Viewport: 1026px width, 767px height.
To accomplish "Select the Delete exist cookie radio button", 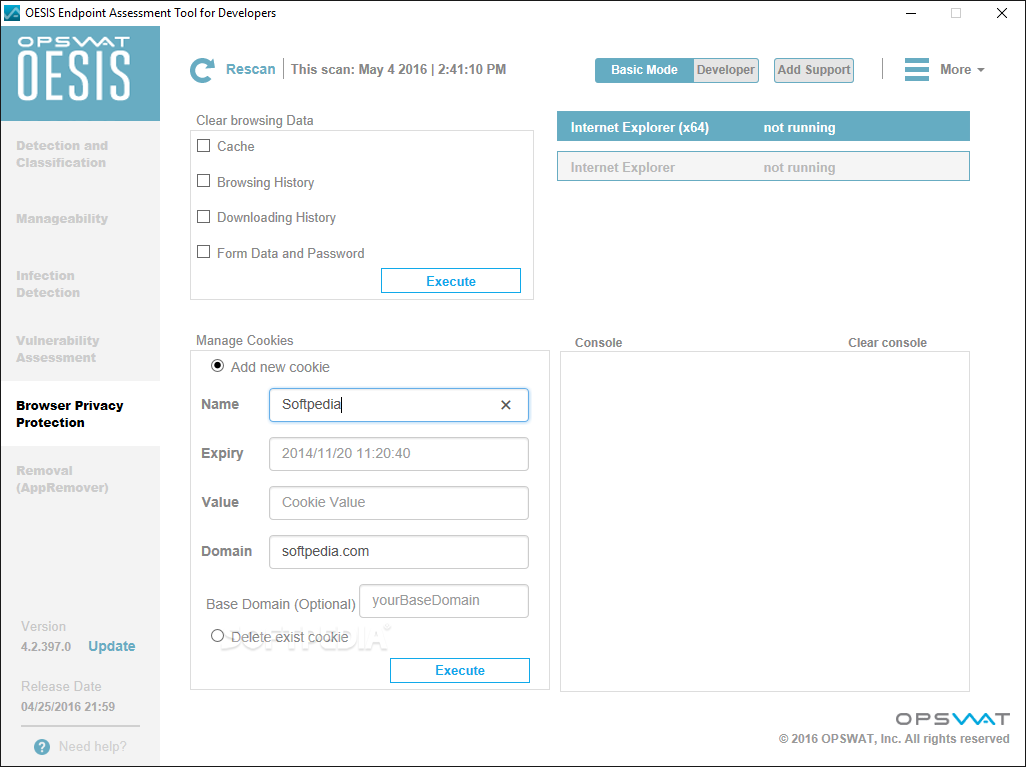I will [x=217, y=635].
